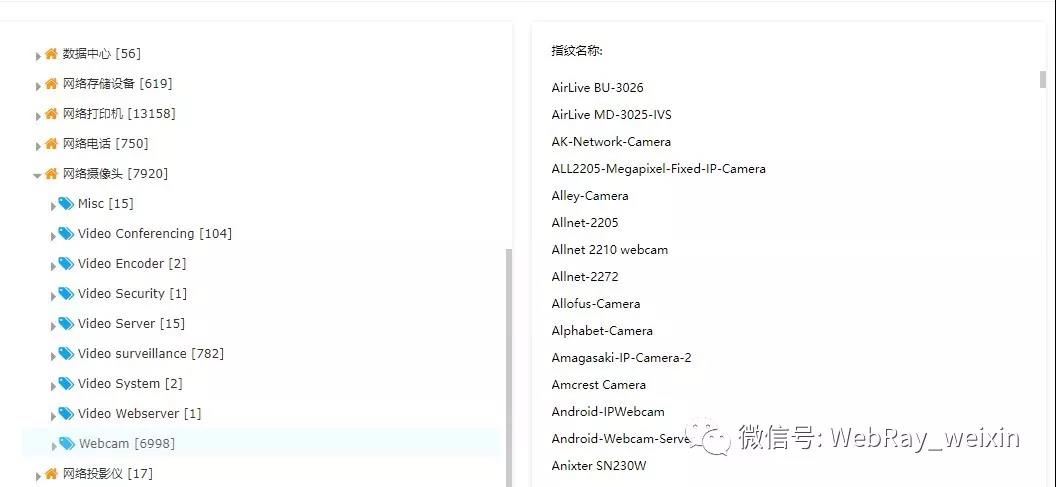Image resolution: width=1056 pixels, height=487 pixels.
Task: Open the Misc [15] subcategory
Action: coord(106,203)
